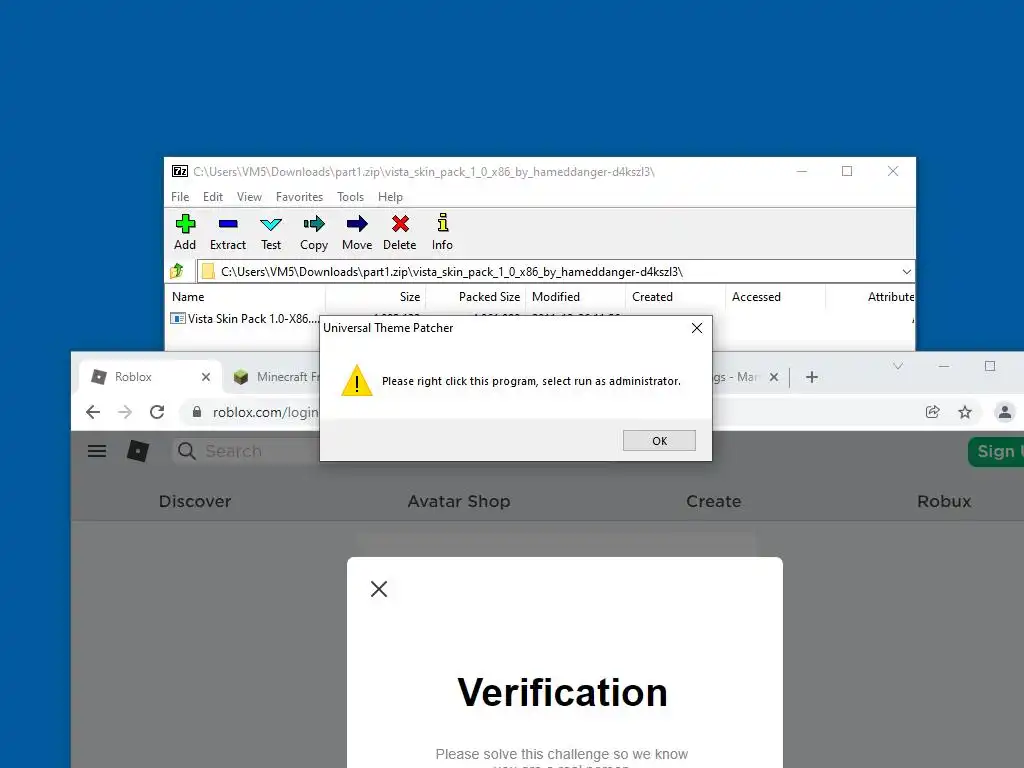Open a new browser tab
Screen dimensions: 1024x768
[812, 377]
